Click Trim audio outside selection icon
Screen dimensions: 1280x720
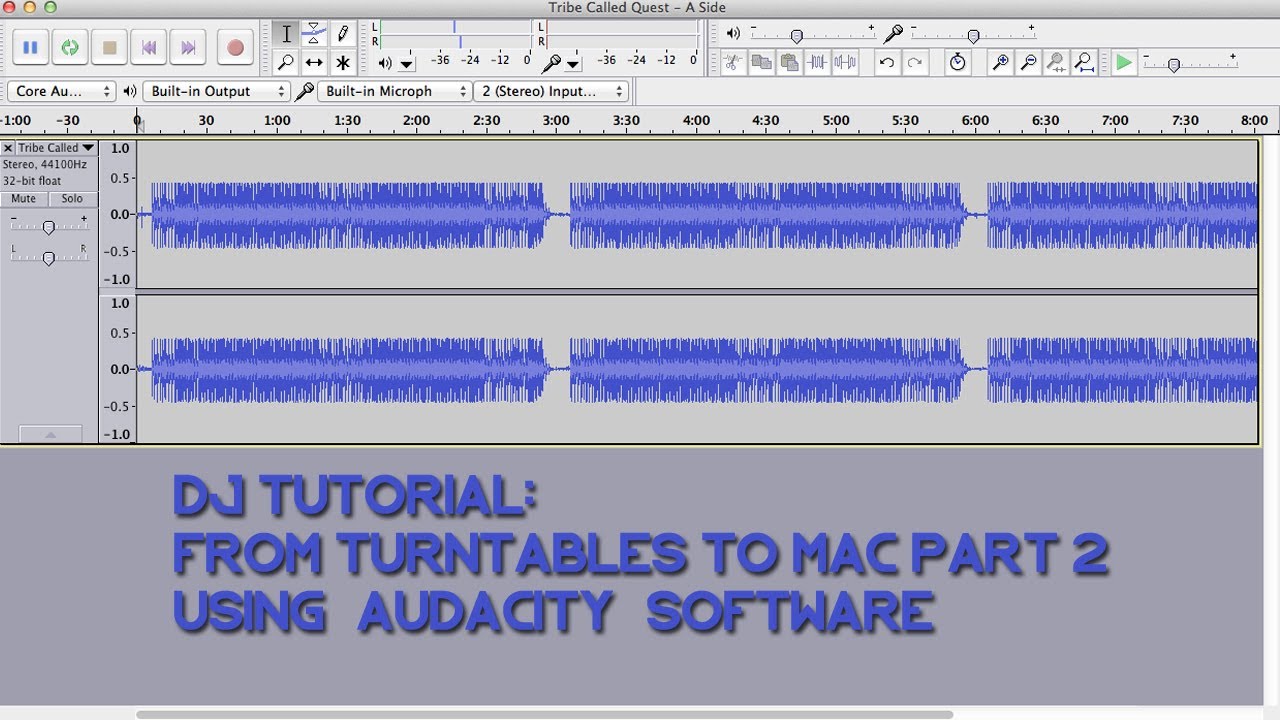click(x=817, y=62)
